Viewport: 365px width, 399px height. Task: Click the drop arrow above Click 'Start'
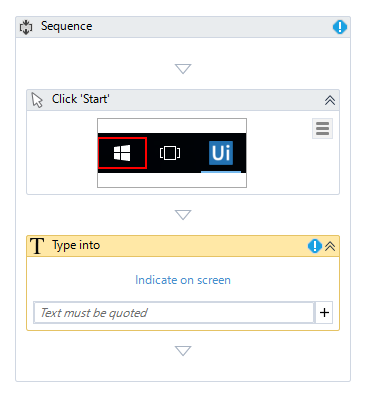tap(183, 69)
